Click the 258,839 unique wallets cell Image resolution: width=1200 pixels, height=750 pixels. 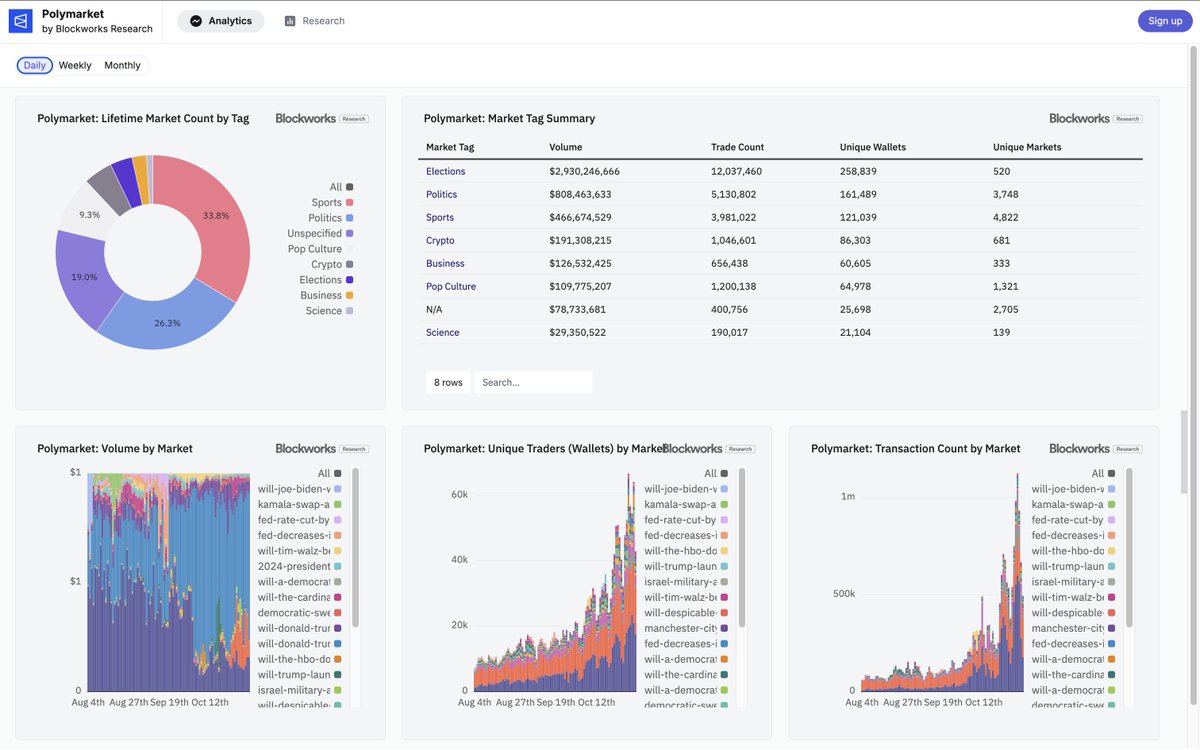[x=858, y=171]
